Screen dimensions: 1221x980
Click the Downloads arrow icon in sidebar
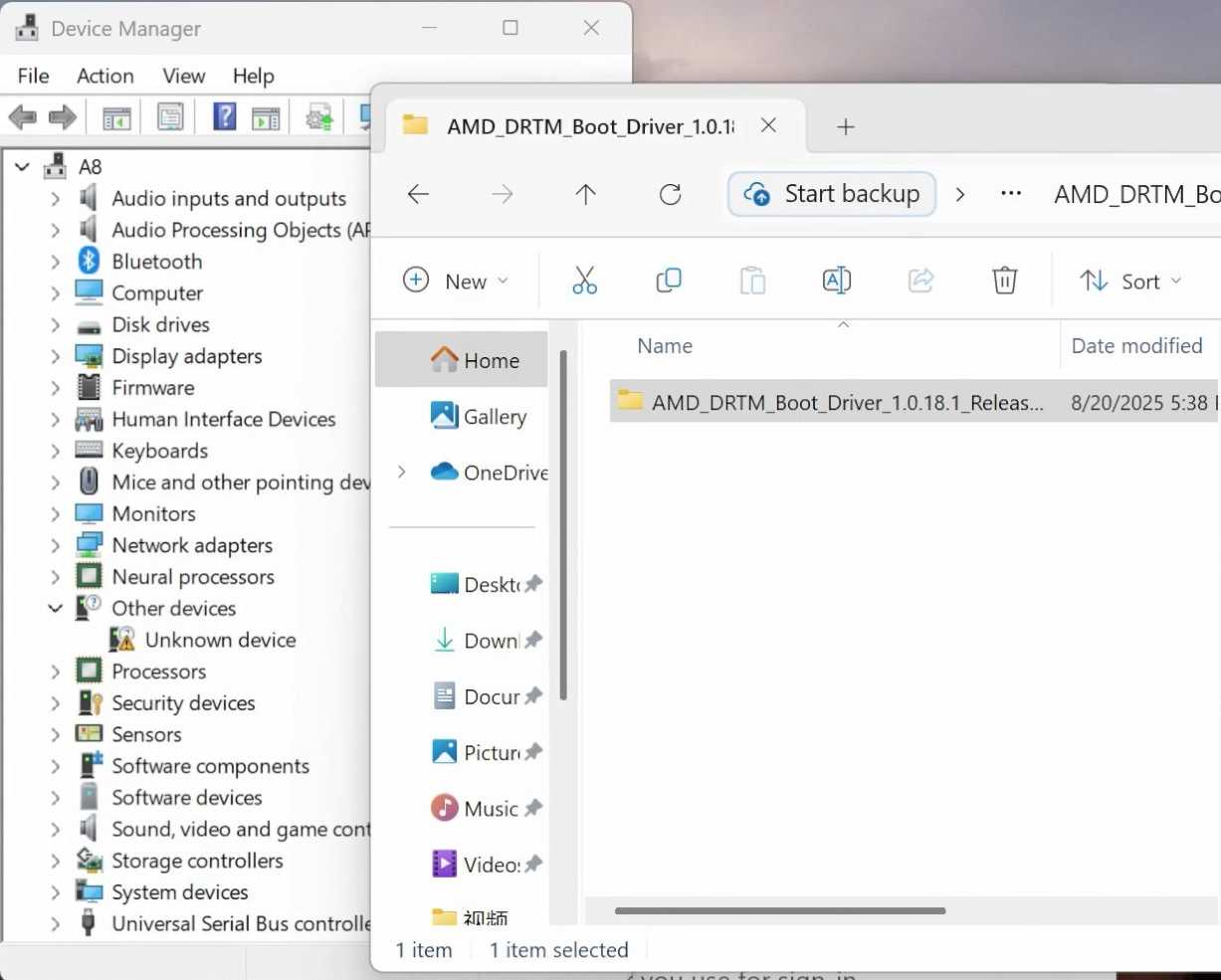[x=444, y=641]
